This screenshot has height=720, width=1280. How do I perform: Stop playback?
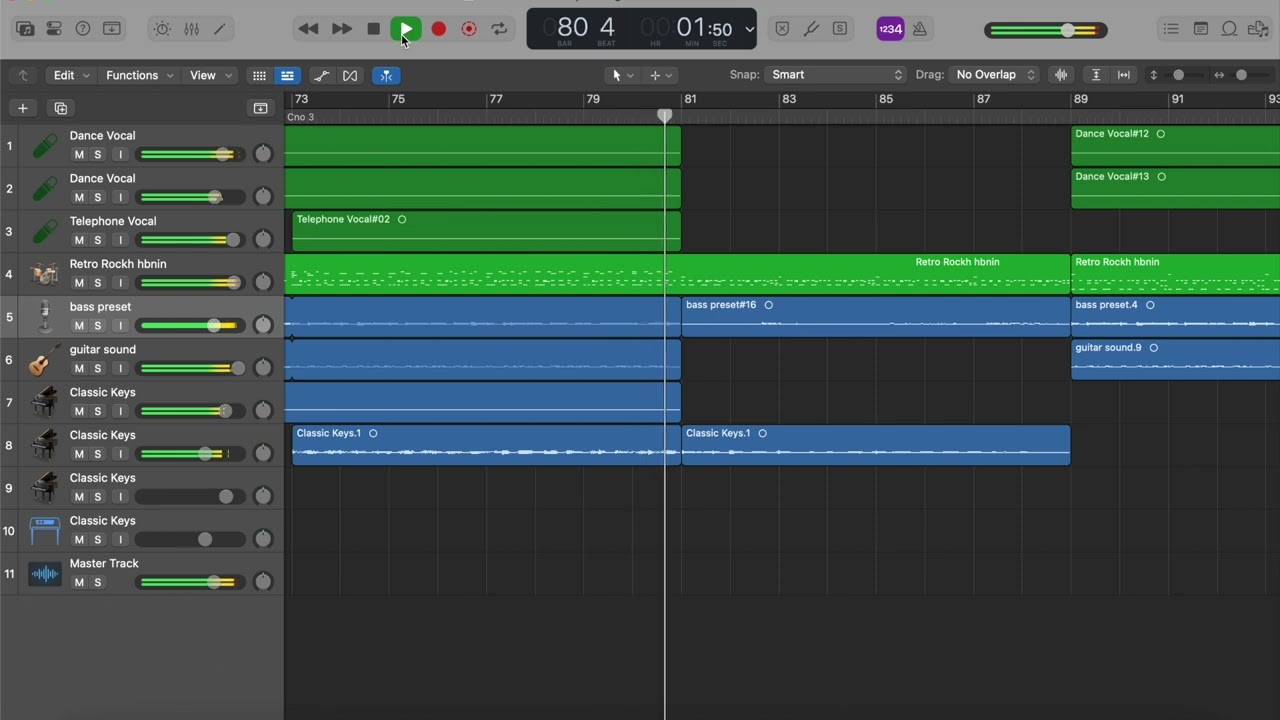pyautogui.click(x=373, y=29)
